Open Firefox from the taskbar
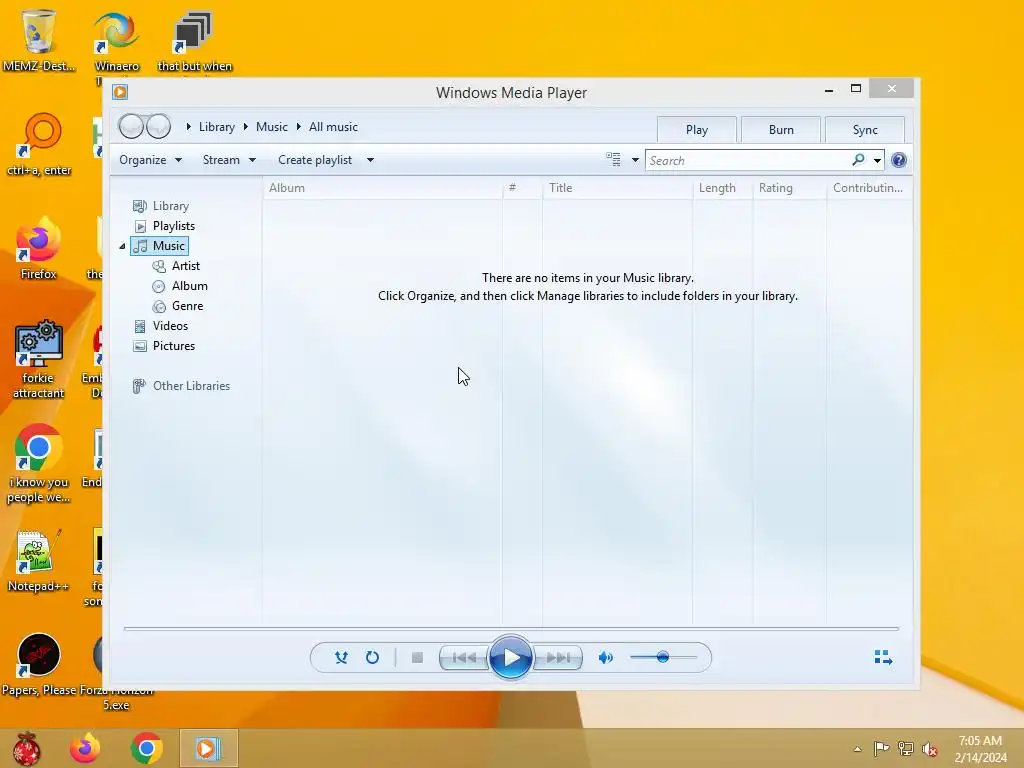1024x768 pixels. [85, 748]
